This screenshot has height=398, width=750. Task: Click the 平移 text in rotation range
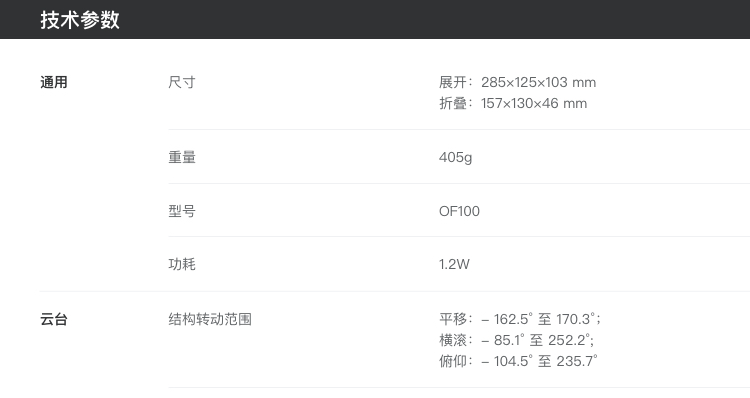(452, 319)
